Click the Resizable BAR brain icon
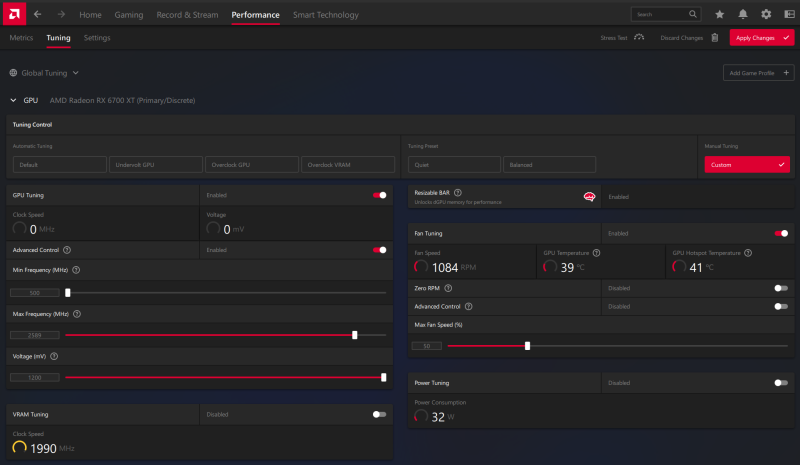 [589, 197]
